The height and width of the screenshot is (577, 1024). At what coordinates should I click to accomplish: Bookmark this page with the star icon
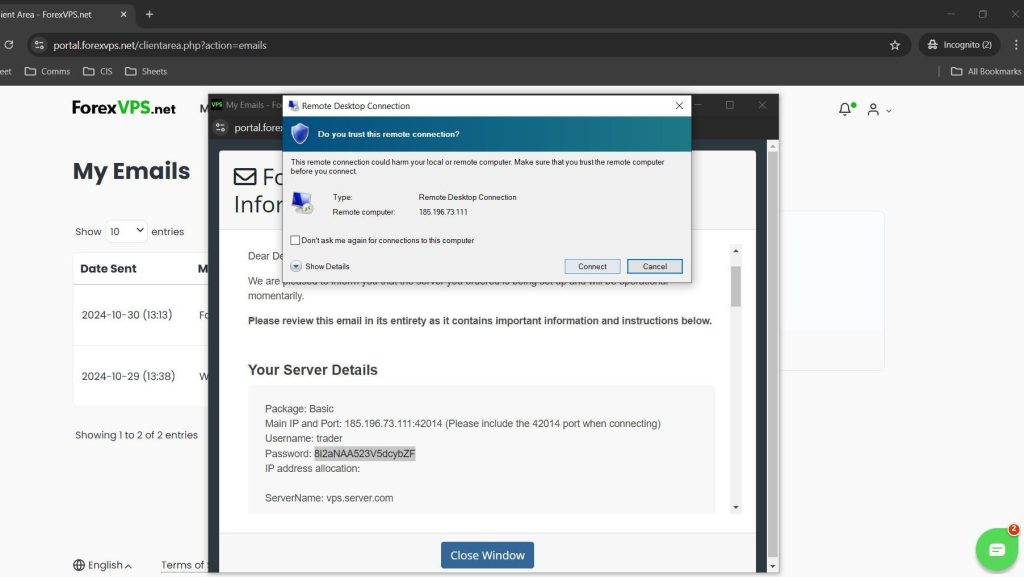[x=895, y=45]
